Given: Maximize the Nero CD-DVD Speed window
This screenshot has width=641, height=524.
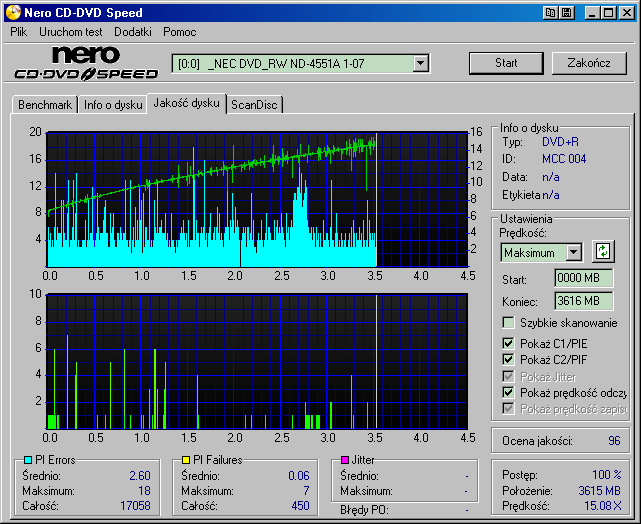Looking at the screenshot, I should pos(608,13).
